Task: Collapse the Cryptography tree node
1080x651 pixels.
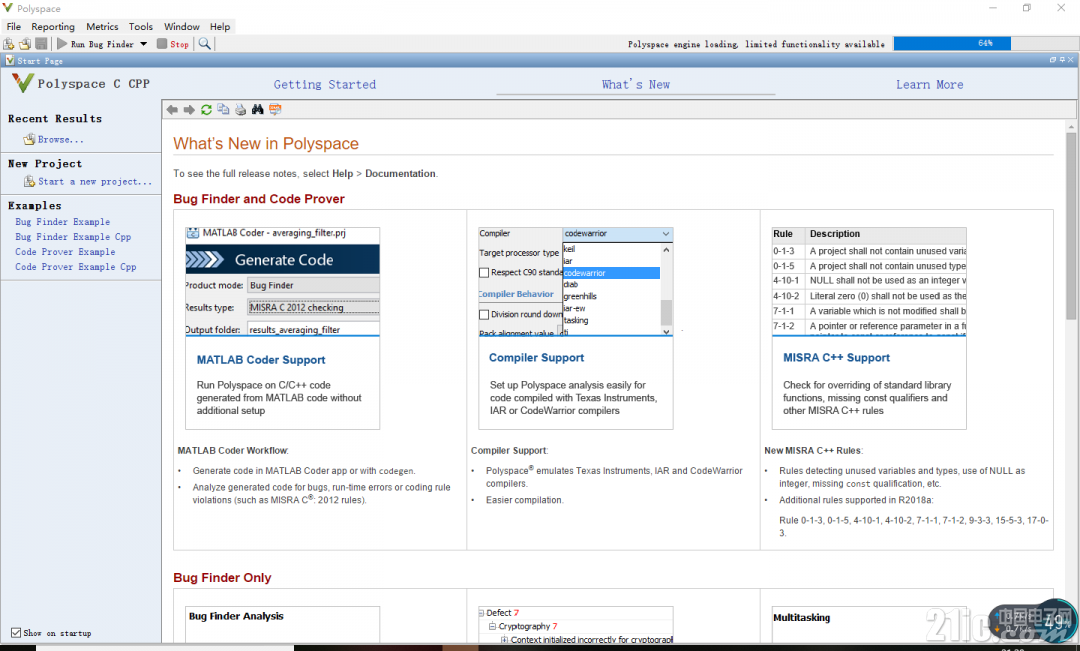Action: [492, 626]
